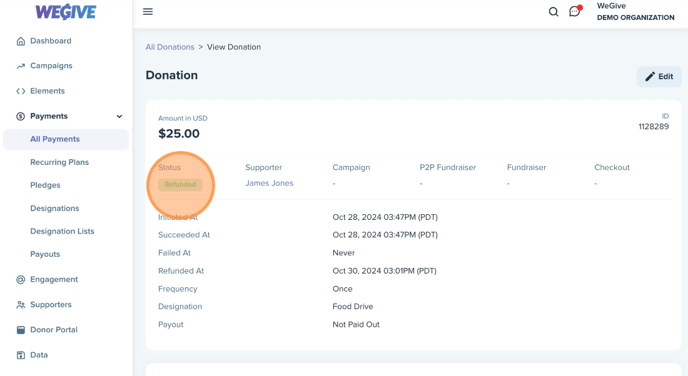Click the Donor Portal icon

pos(21,330)
